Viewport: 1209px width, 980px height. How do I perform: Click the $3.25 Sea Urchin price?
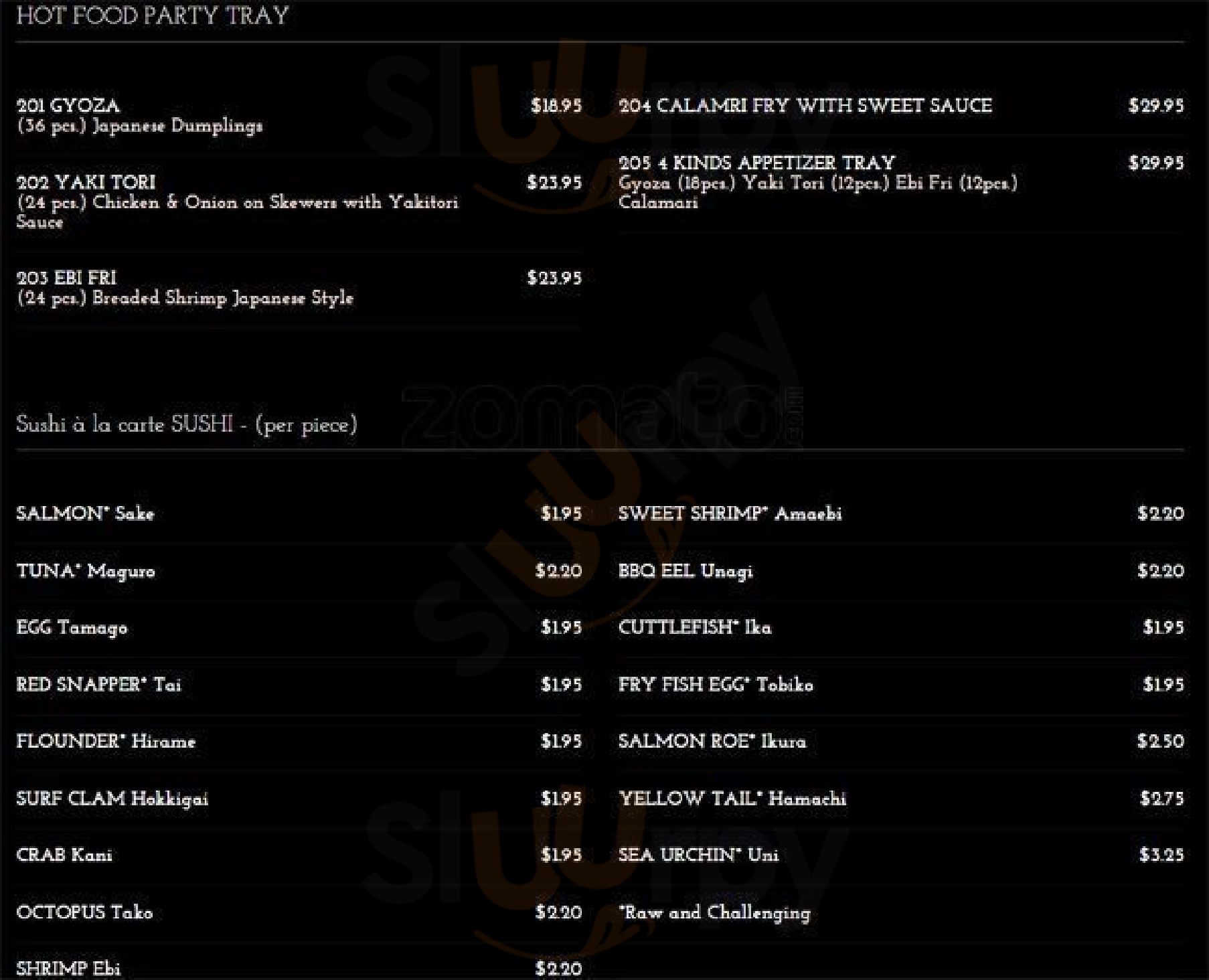tap(1161, 855)
